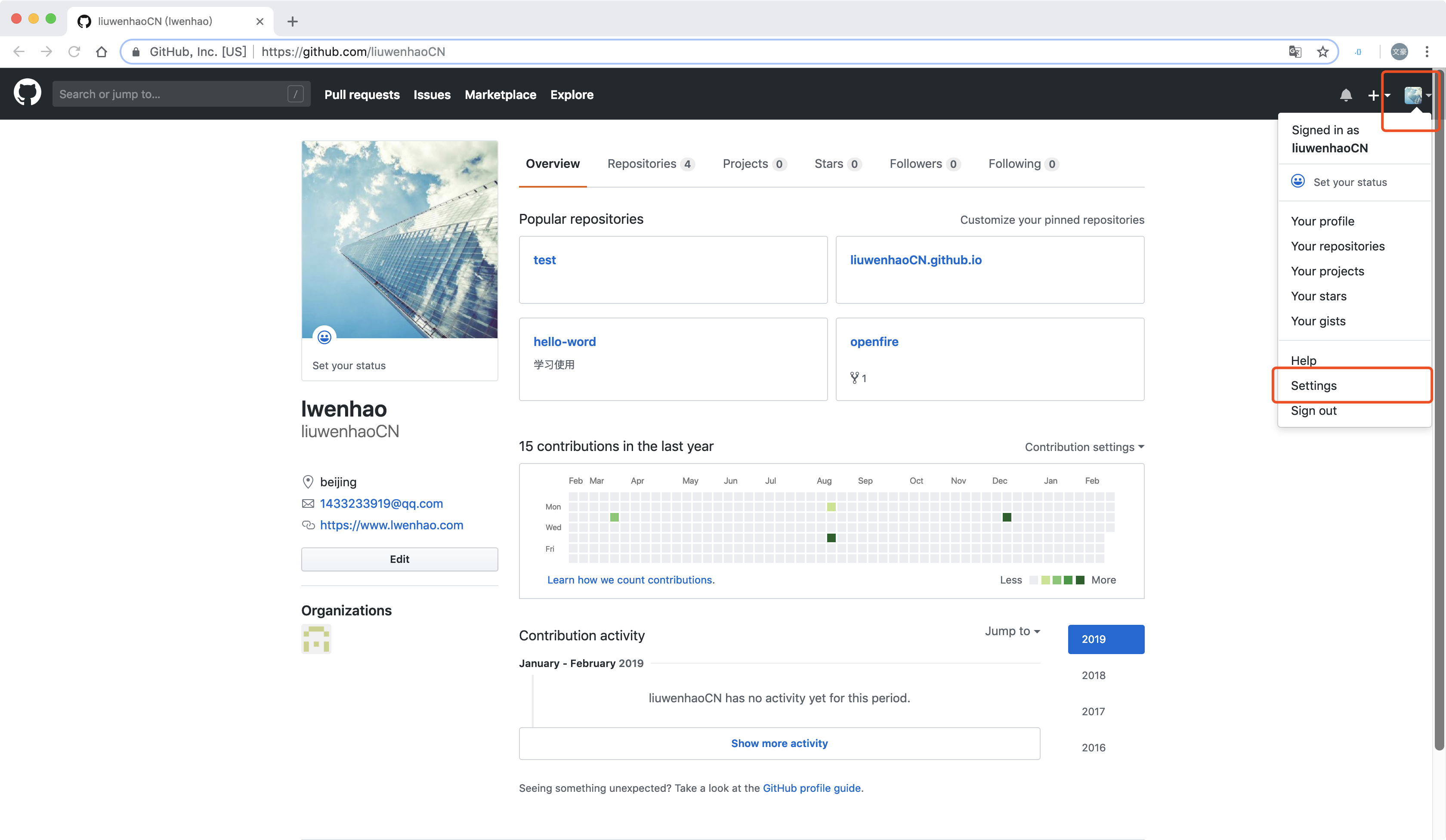The width and height of the screenshot is (1446, 840).
Task: Click Show more activity button
Action: coord(779,743)
